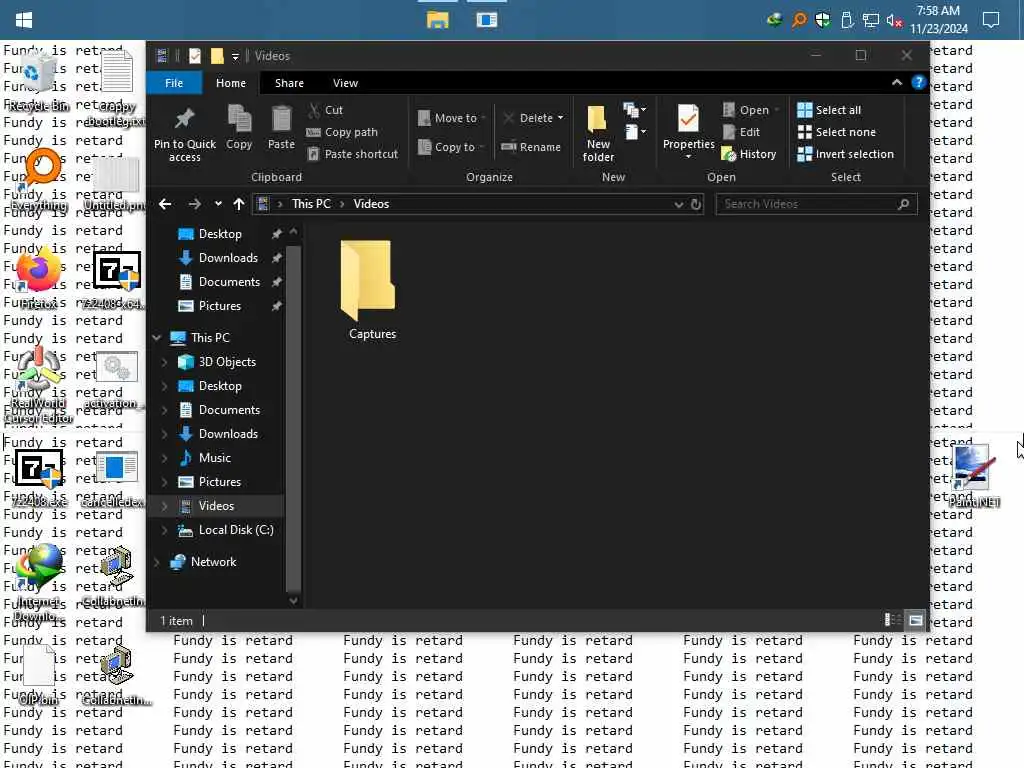Click Rename in the Organize group

coord(531,147)
